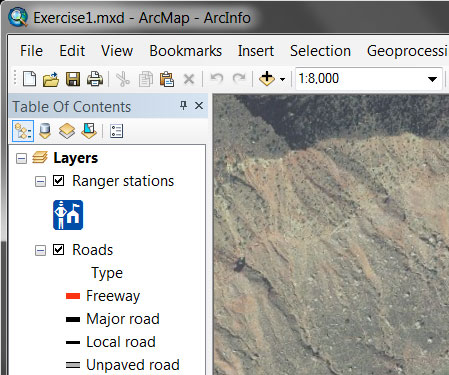Viewport: 449px width, 375px height.
Task: Click the Print icon
Action: [95, 79]
